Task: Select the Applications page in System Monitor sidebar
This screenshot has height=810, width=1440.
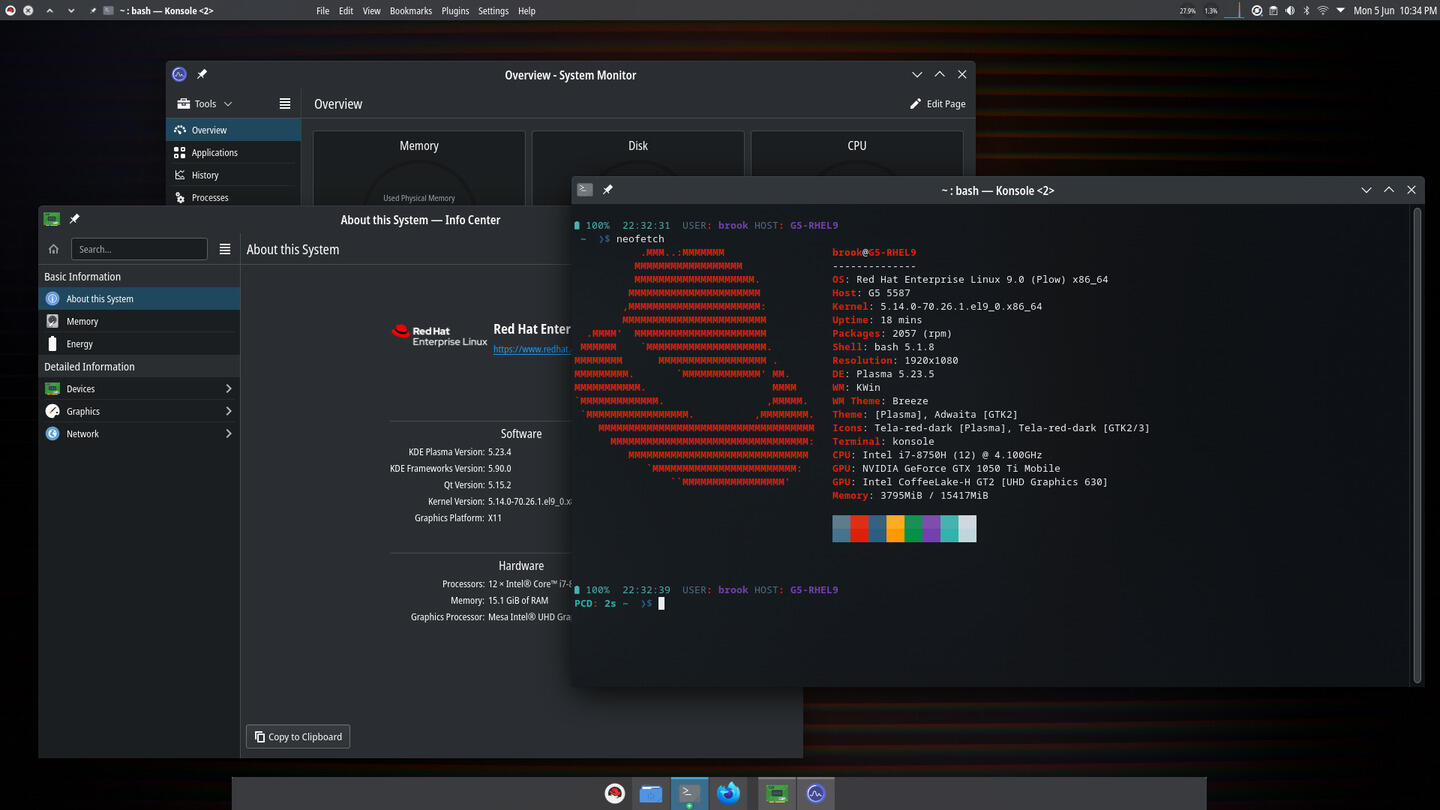Action: [233, 152]
